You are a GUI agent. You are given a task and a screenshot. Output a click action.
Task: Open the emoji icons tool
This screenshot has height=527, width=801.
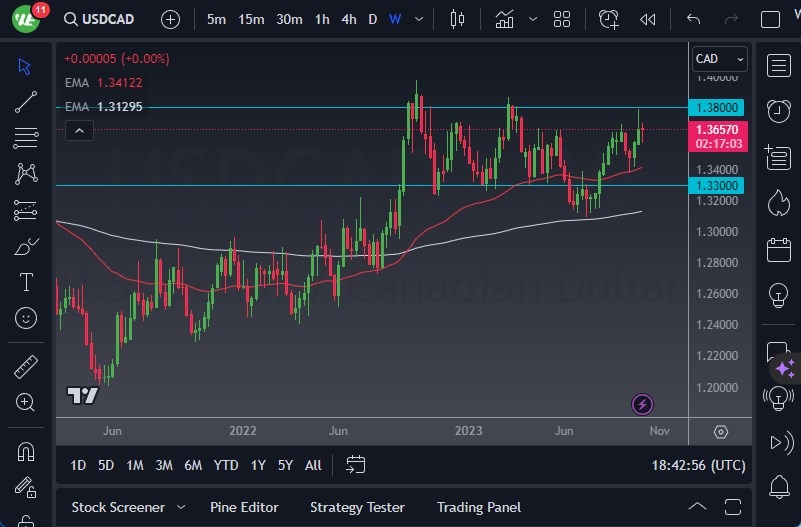(x=26, y=318)
